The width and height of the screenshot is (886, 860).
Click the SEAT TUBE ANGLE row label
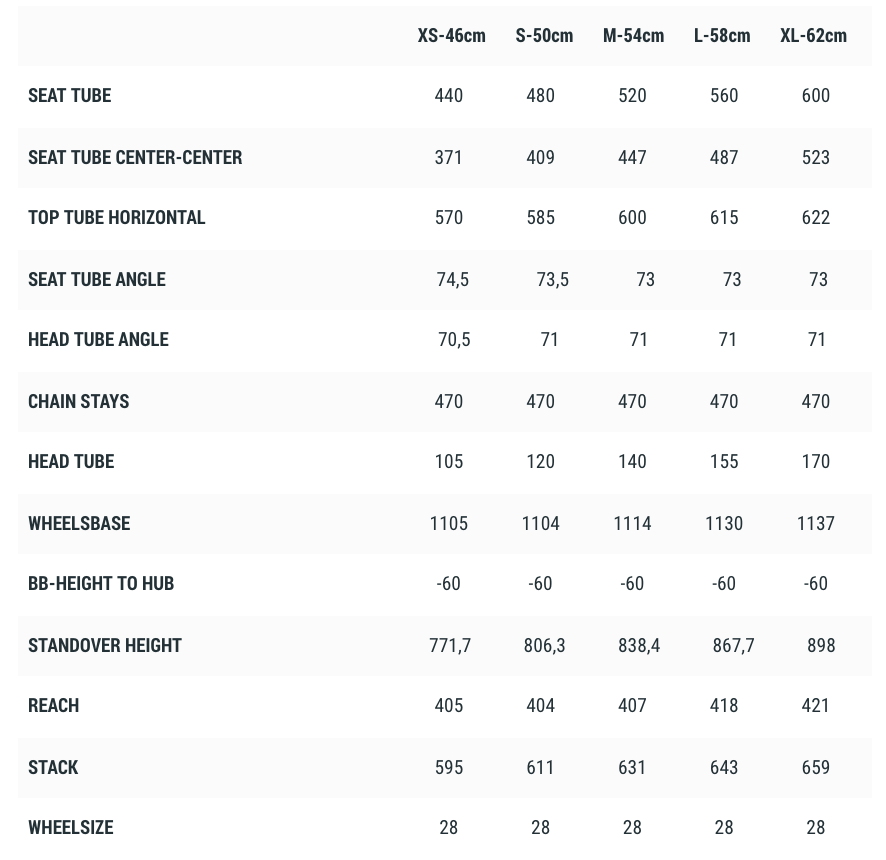97,280
